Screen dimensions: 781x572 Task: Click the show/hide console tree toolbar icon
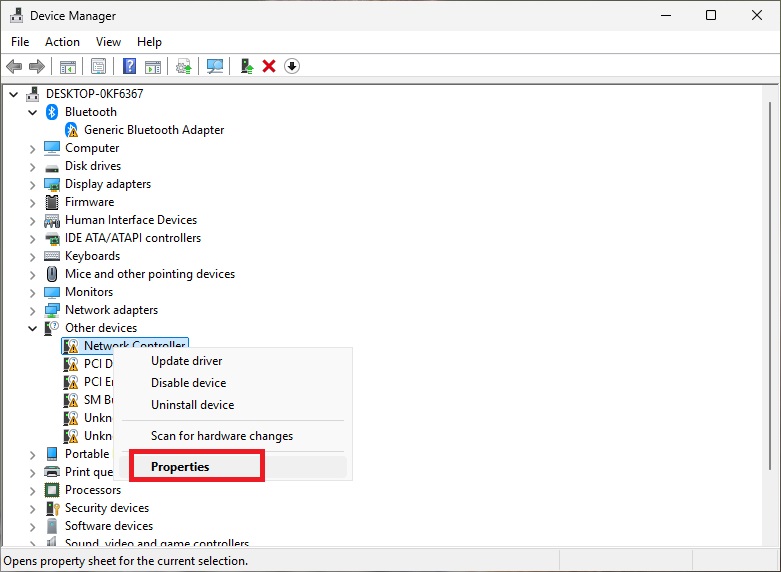[68, 66]
